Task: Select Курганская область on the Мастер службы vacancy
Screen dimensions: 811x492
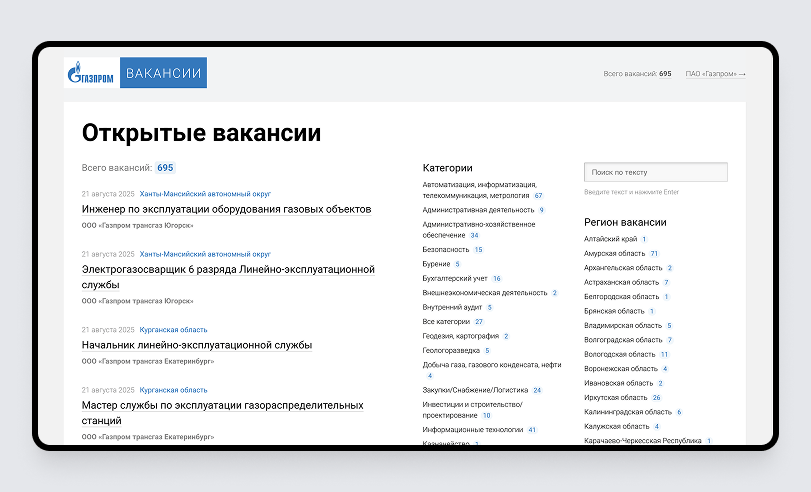Action: (173, 390)
